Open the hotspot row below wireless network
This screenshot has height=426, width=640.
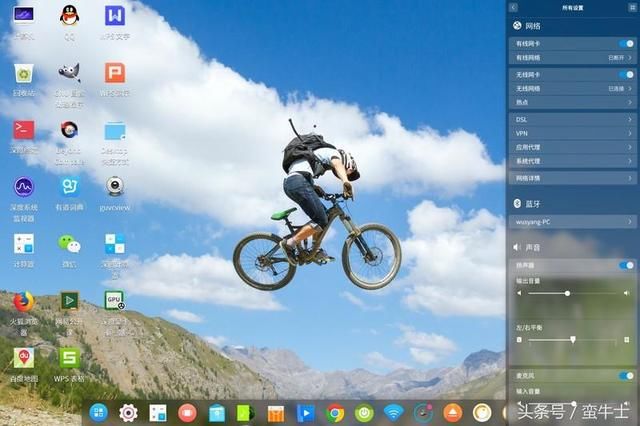coord(573,102)
